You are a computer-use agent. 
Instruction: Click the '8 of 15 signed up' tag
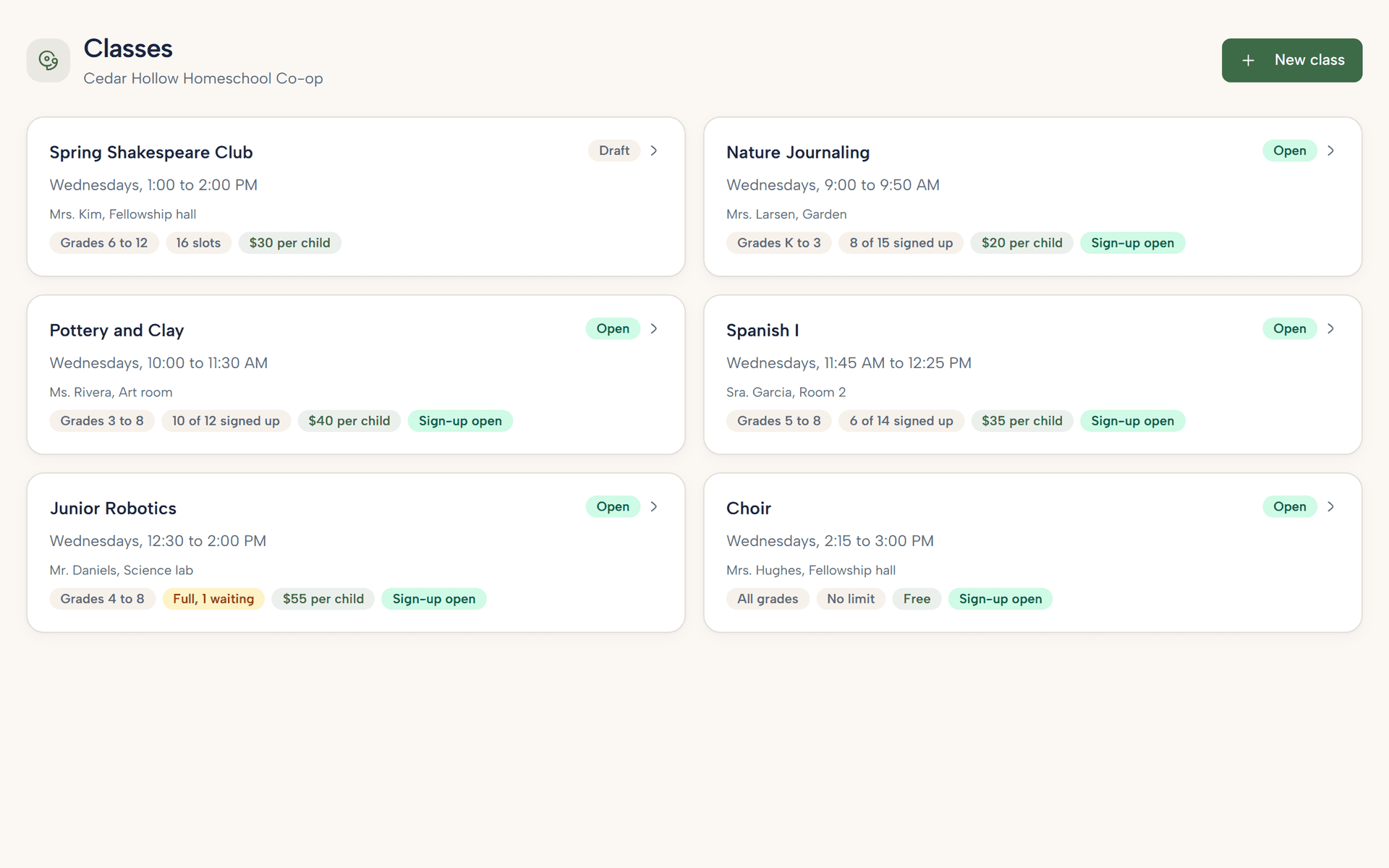(x=901, y=243)
